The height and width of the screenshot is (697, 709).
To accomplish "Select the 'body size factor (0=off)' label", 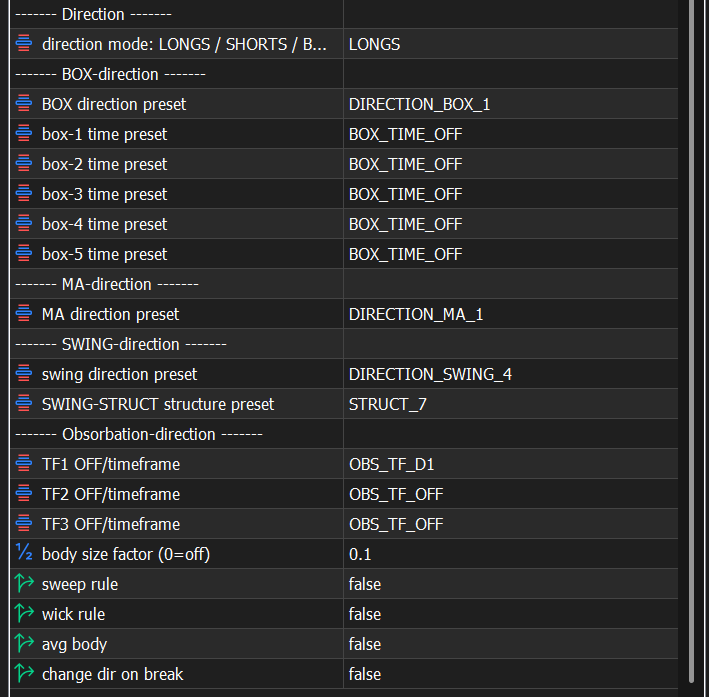I will coord(126,555).
